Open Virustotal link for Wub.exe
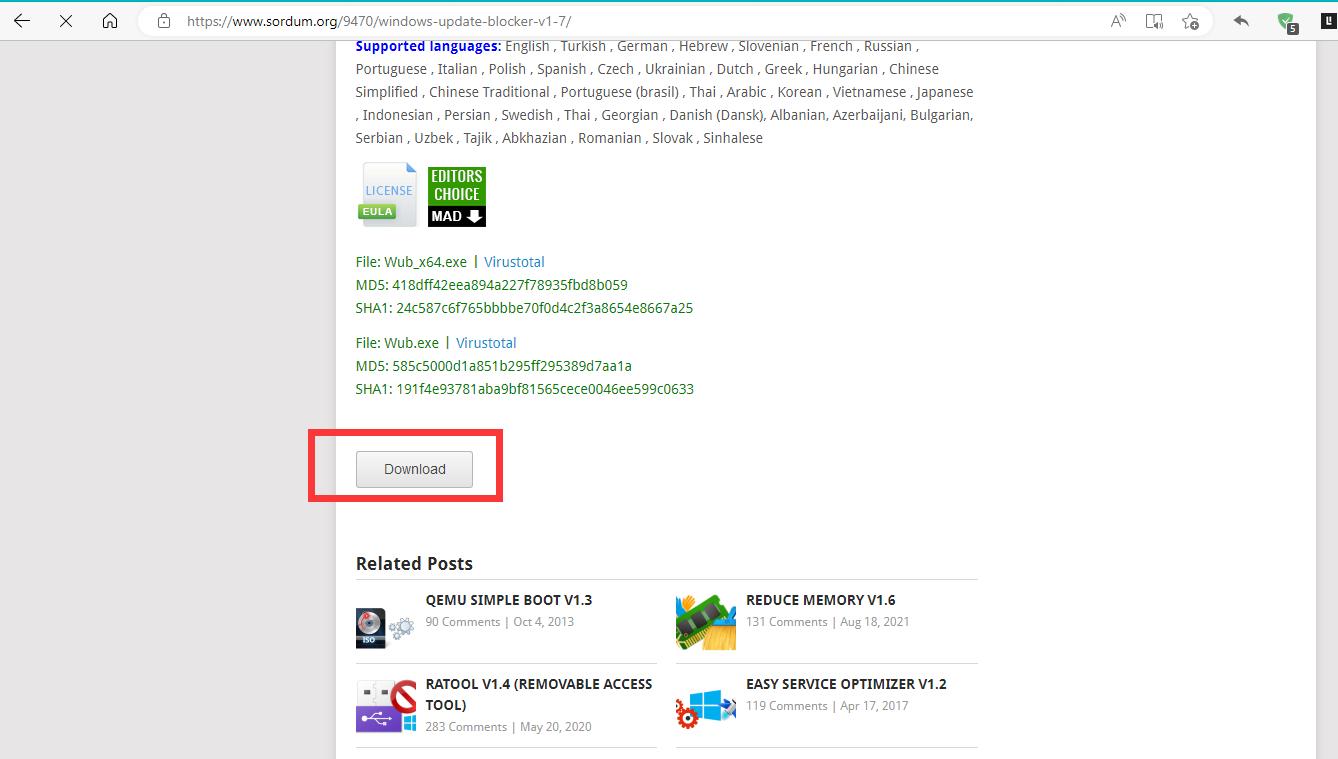 (486, 343)
